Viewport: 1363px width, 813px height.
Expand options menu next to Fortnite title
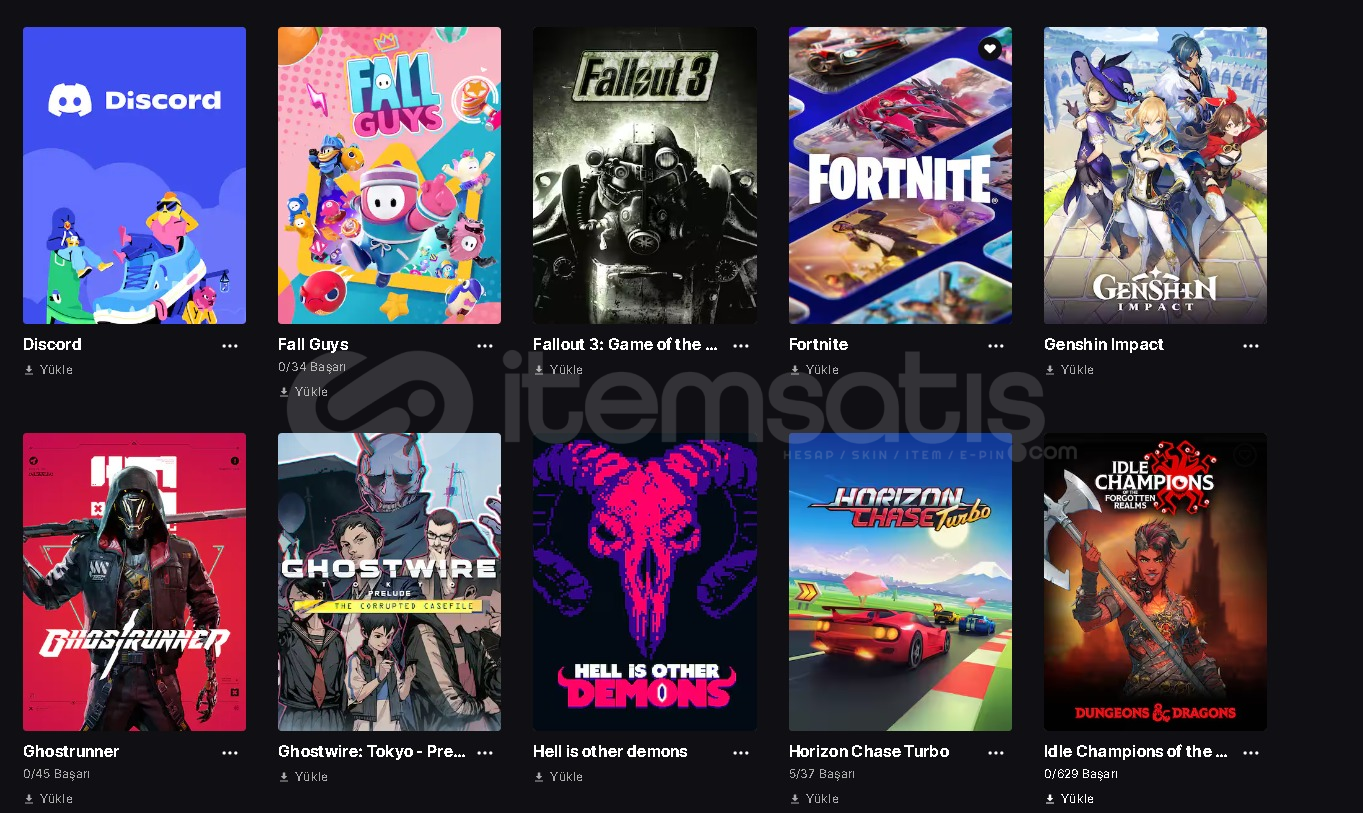coord(996,346)
